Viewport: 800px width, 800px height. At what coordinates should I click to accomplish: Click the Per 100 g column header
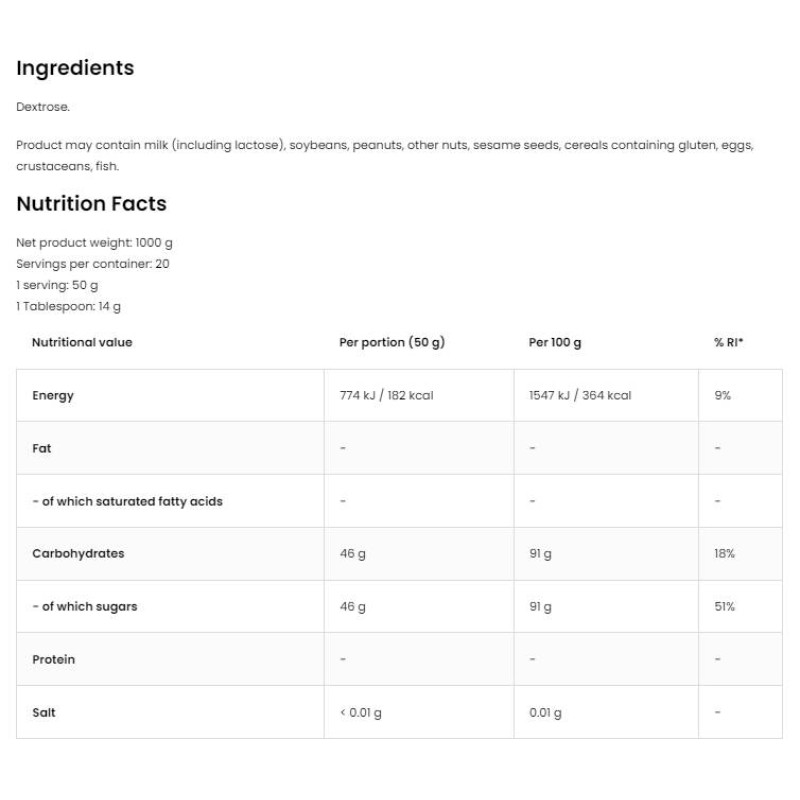tap(555, 342)
